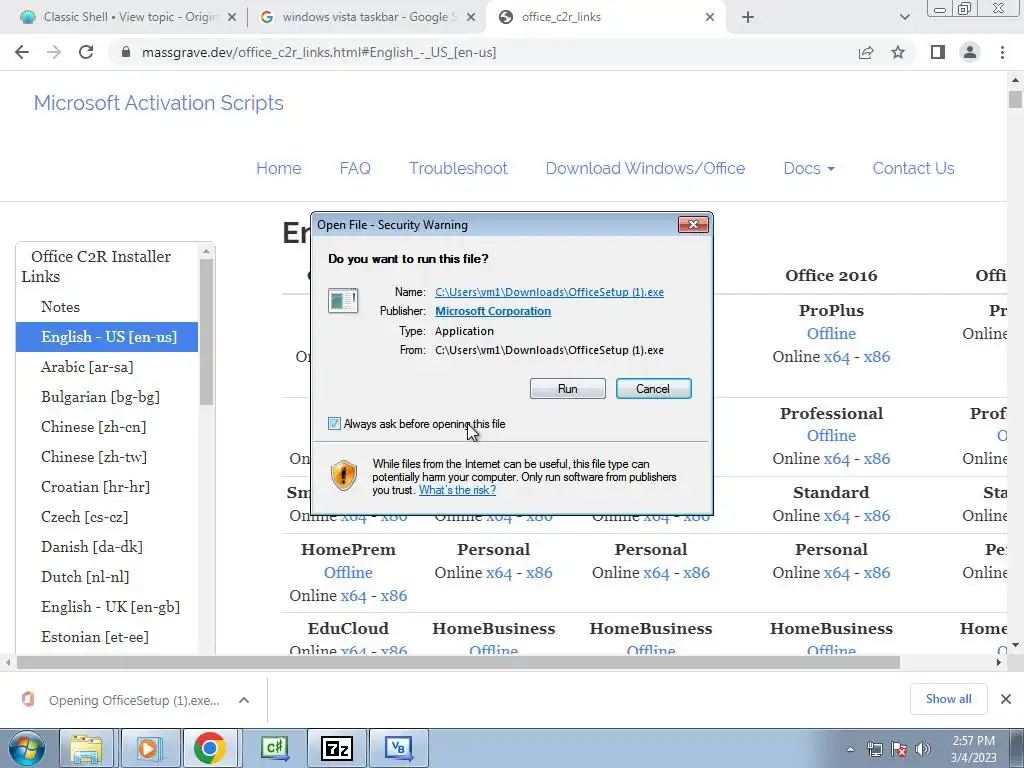Image resolution: width=1024 pixels, height=768 pixels.
Task: Select Notes in sidebar list
Action: point(60,307)
